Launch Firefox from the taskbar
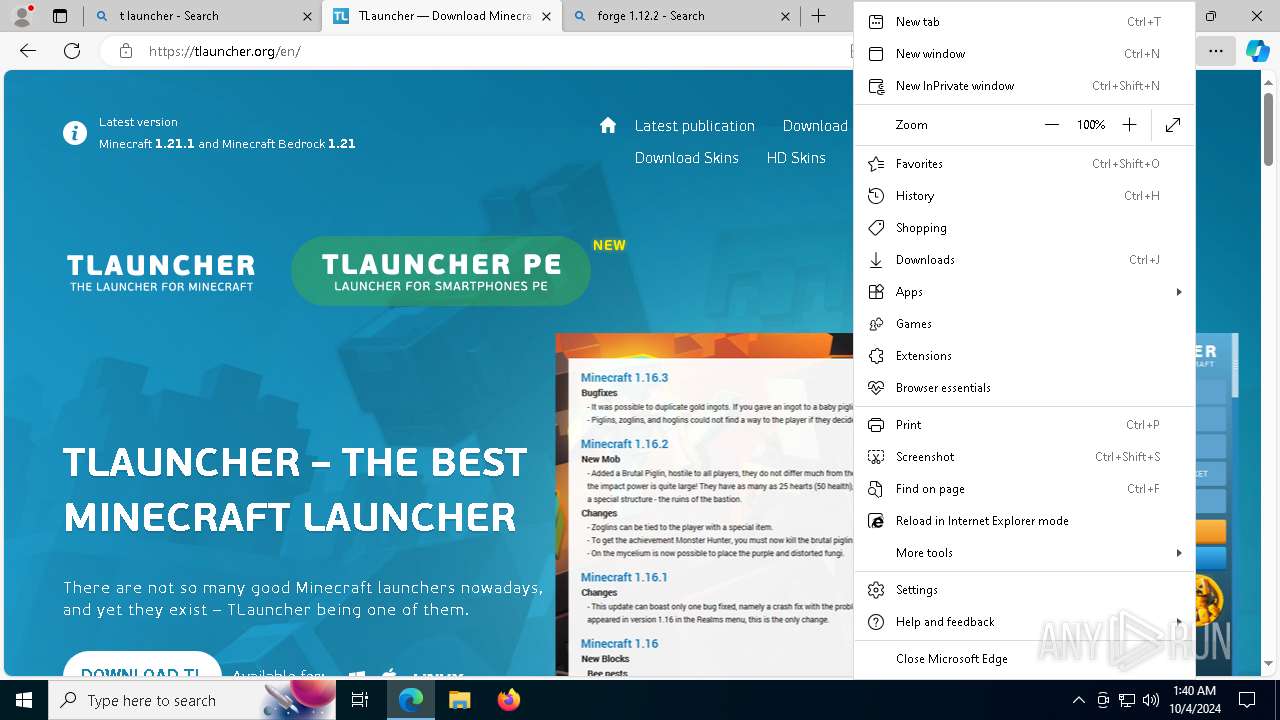Screen dimensions: 1280x720 coord(509,700)
